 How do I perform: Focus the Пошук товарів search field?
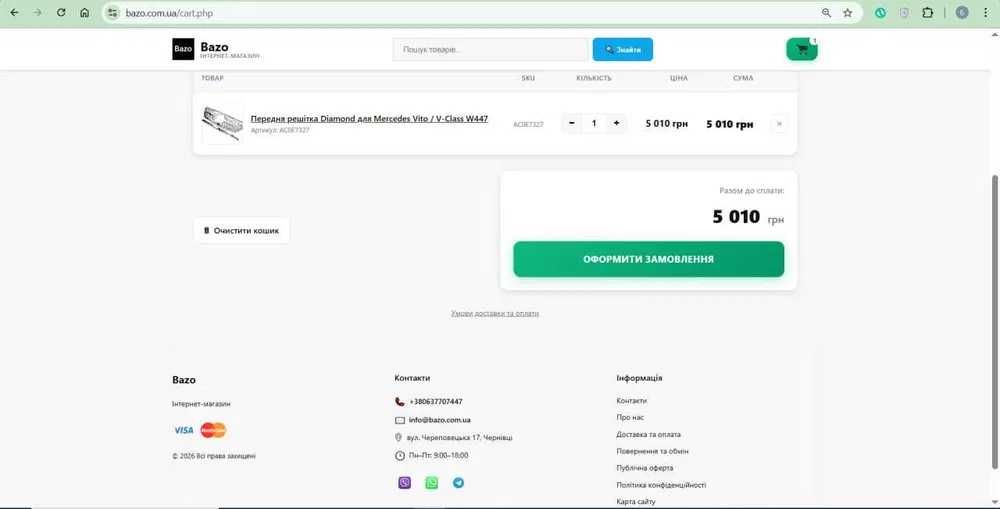pos(490,49)
